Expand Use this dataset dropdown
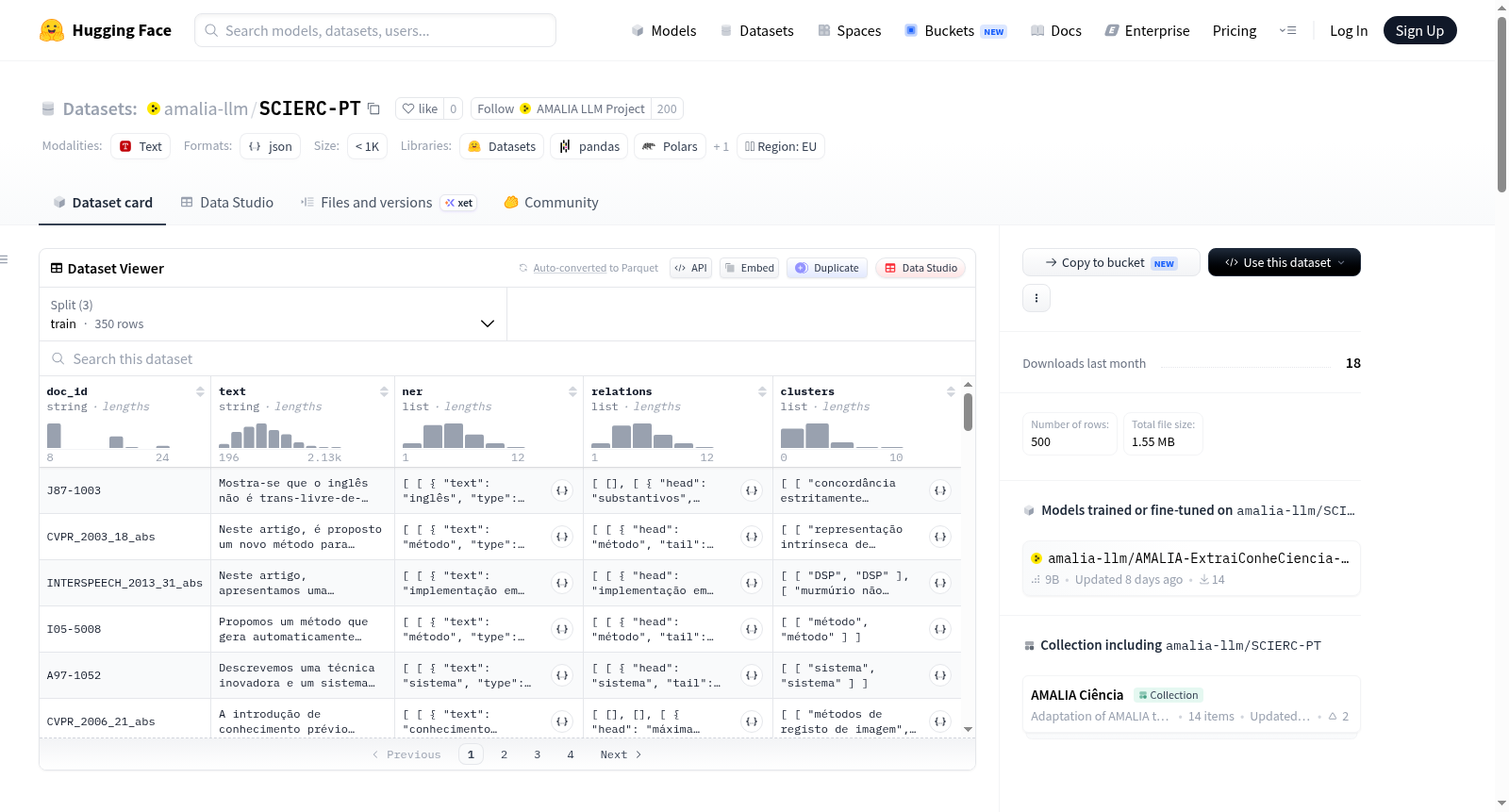The width and height of the screenshot is (1509, 812). (x=1285, y=262)
